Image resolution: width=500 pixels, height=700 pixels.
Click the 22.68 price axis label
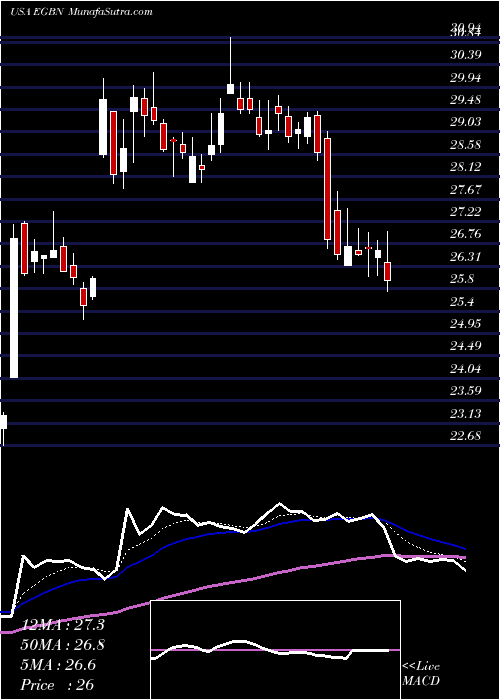coord(465,435)
